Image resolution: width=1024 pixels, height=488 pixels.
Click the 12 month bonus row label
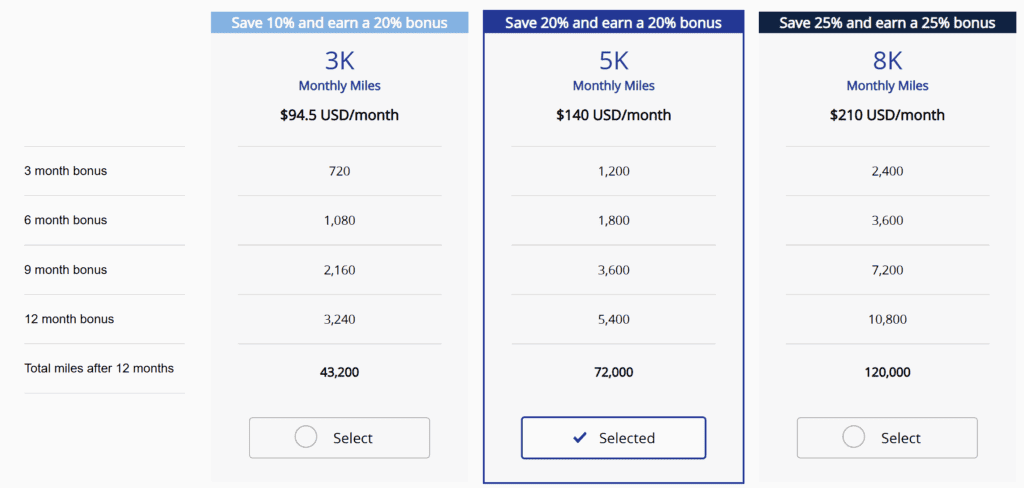(69, 319)
